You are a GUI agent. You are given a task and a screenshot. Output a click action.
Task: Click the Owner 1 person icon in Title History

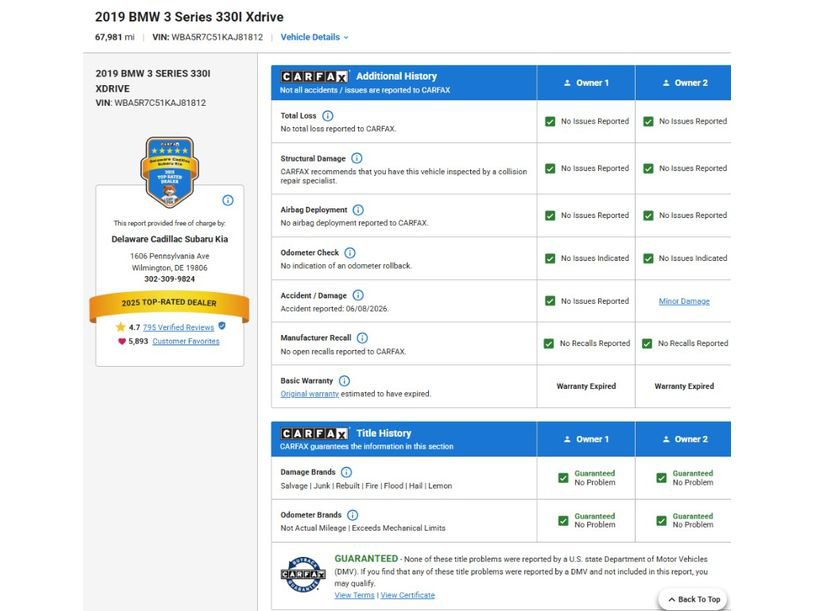[567, 439]
